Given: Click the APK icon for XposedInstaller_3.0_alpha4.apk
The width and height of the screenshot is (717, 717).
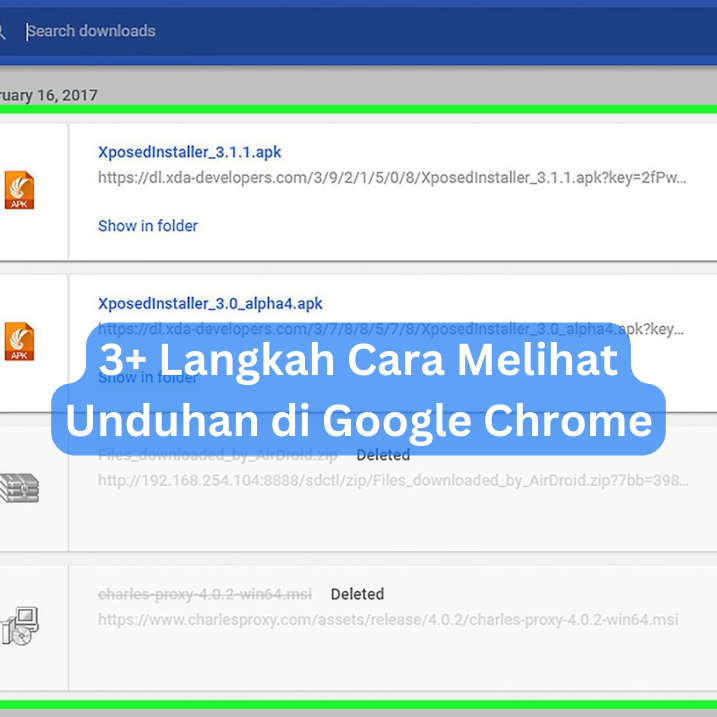Looking at the screenshot, I should click(19, 341).
